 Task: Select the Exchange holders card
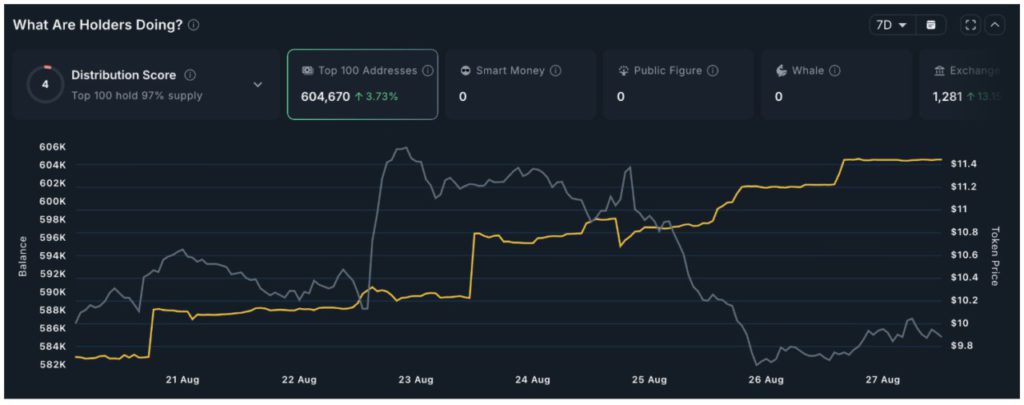(965, 84)
